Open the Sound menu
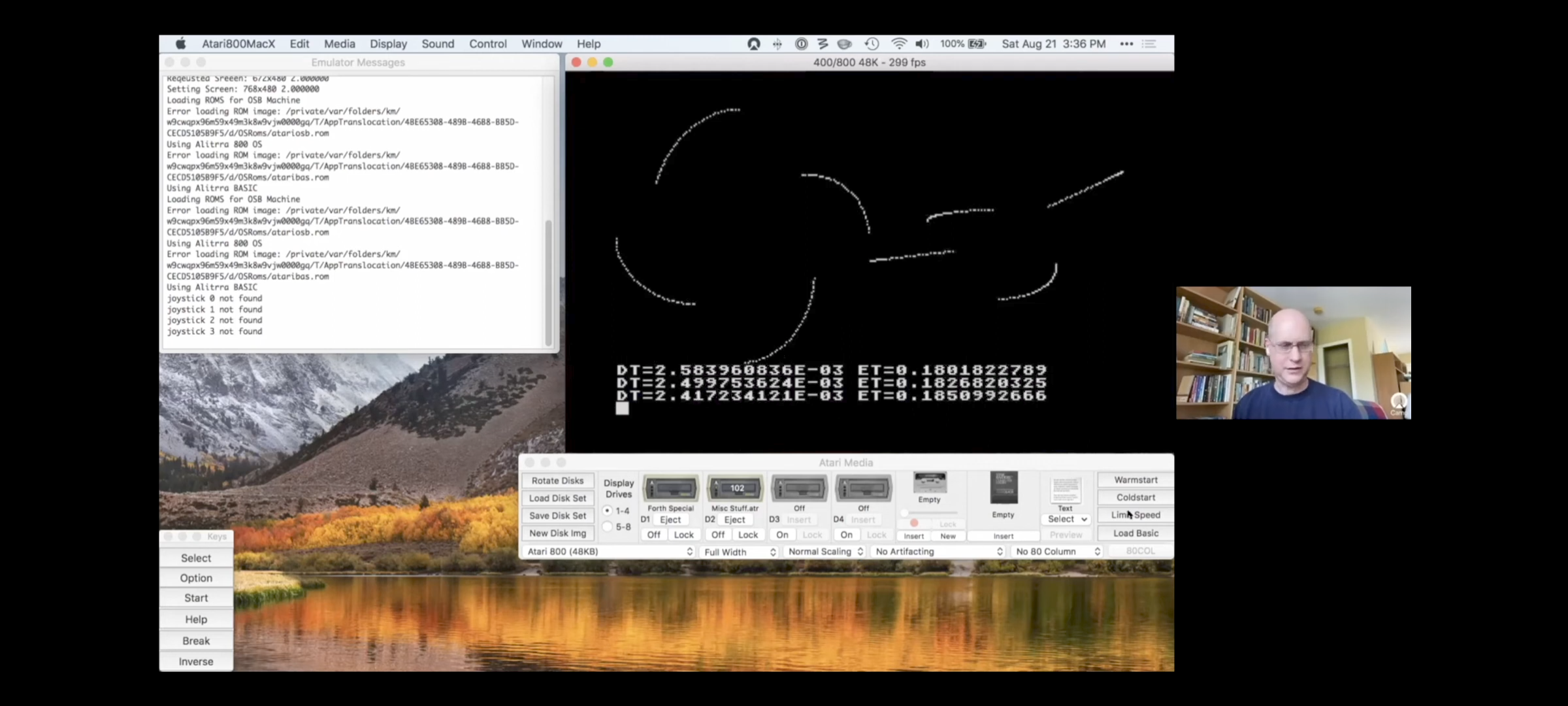The height and width of the screenshot is (706, 1568). coord(438,44)
